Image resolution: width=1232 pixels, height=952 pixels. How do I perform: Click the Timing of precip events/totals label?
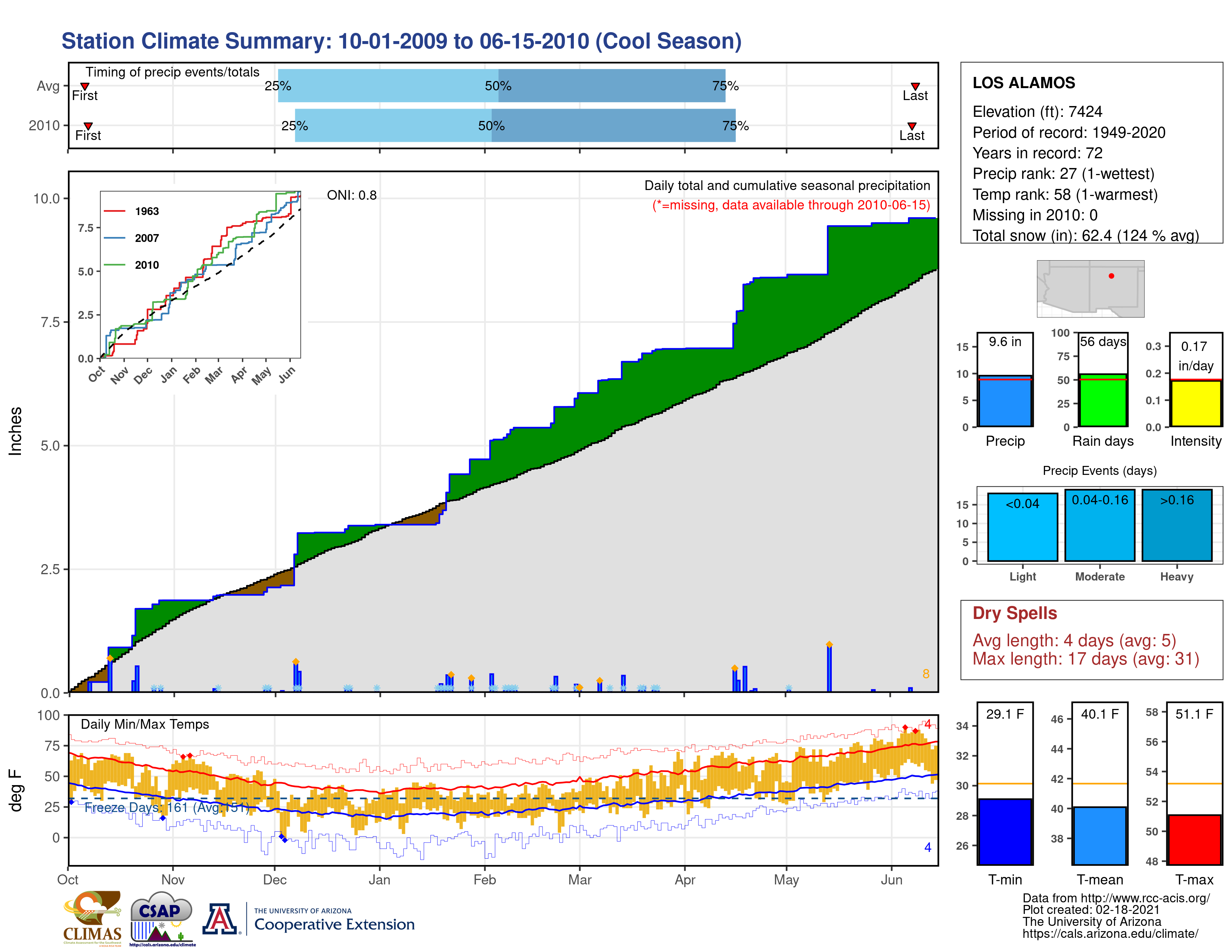tap(172, 72)
